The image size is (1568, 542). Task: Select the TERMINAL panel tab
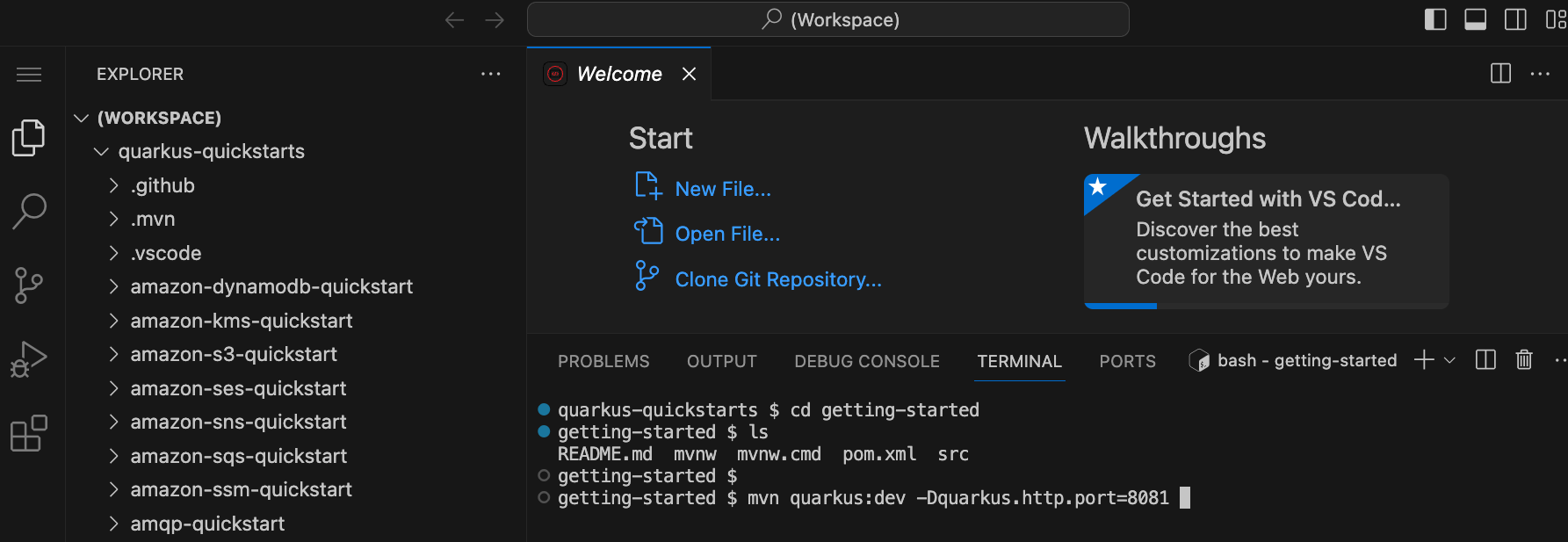coord(1019,361)
